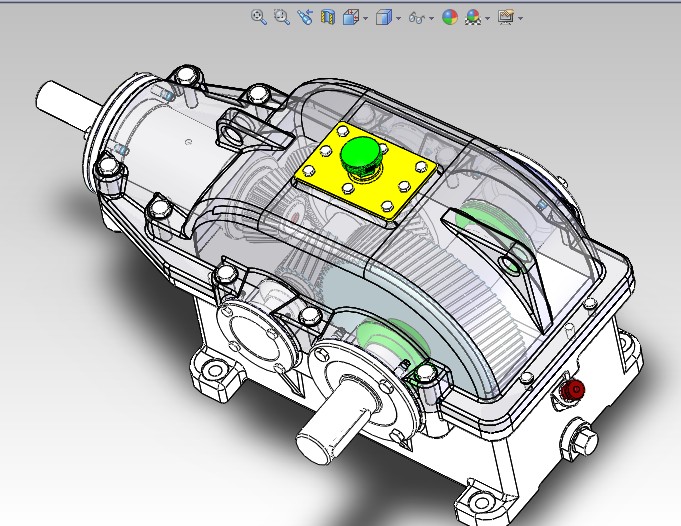Click the Zoom to Fit icon
This screenshot has width=681, height=526.
tap(258, 17)
